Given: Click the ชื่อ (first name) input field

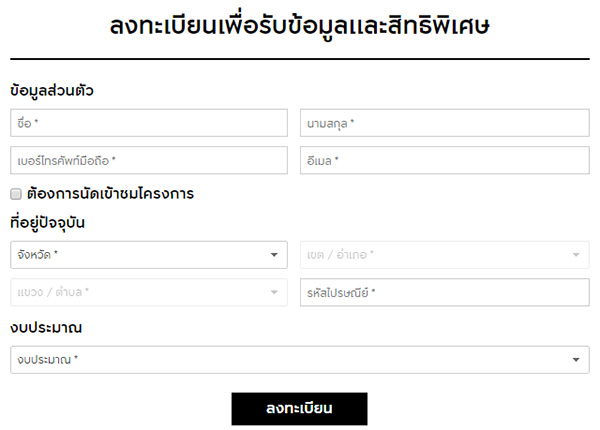Looking at the screenshot, I should tap(148, 123).
